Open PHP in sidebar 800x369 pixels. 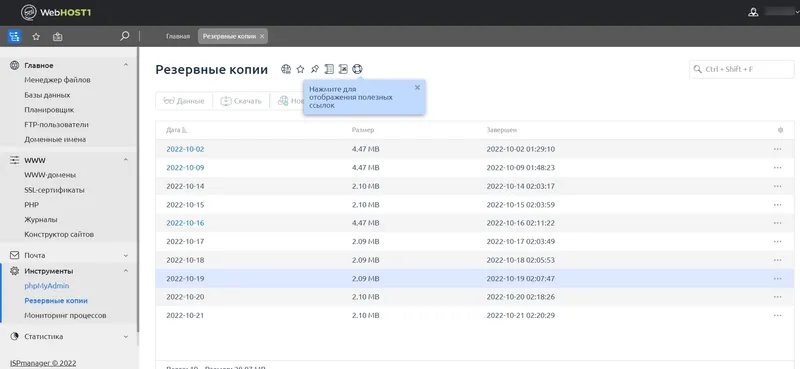pos(32,205)
